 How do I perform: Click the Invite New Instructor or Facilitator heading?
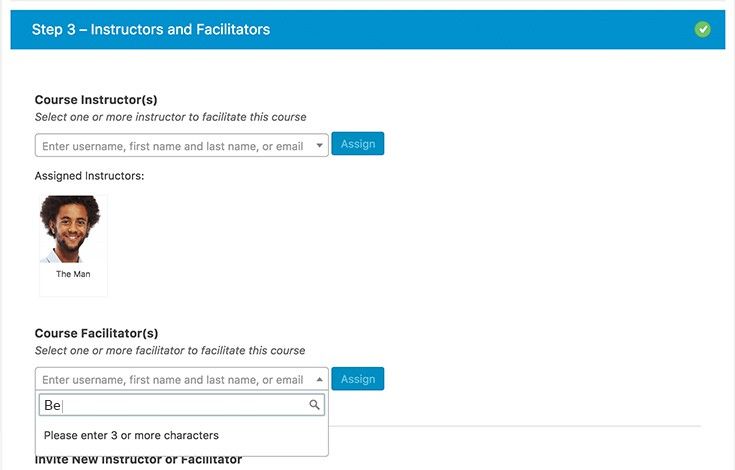click(x=138, y=460)
